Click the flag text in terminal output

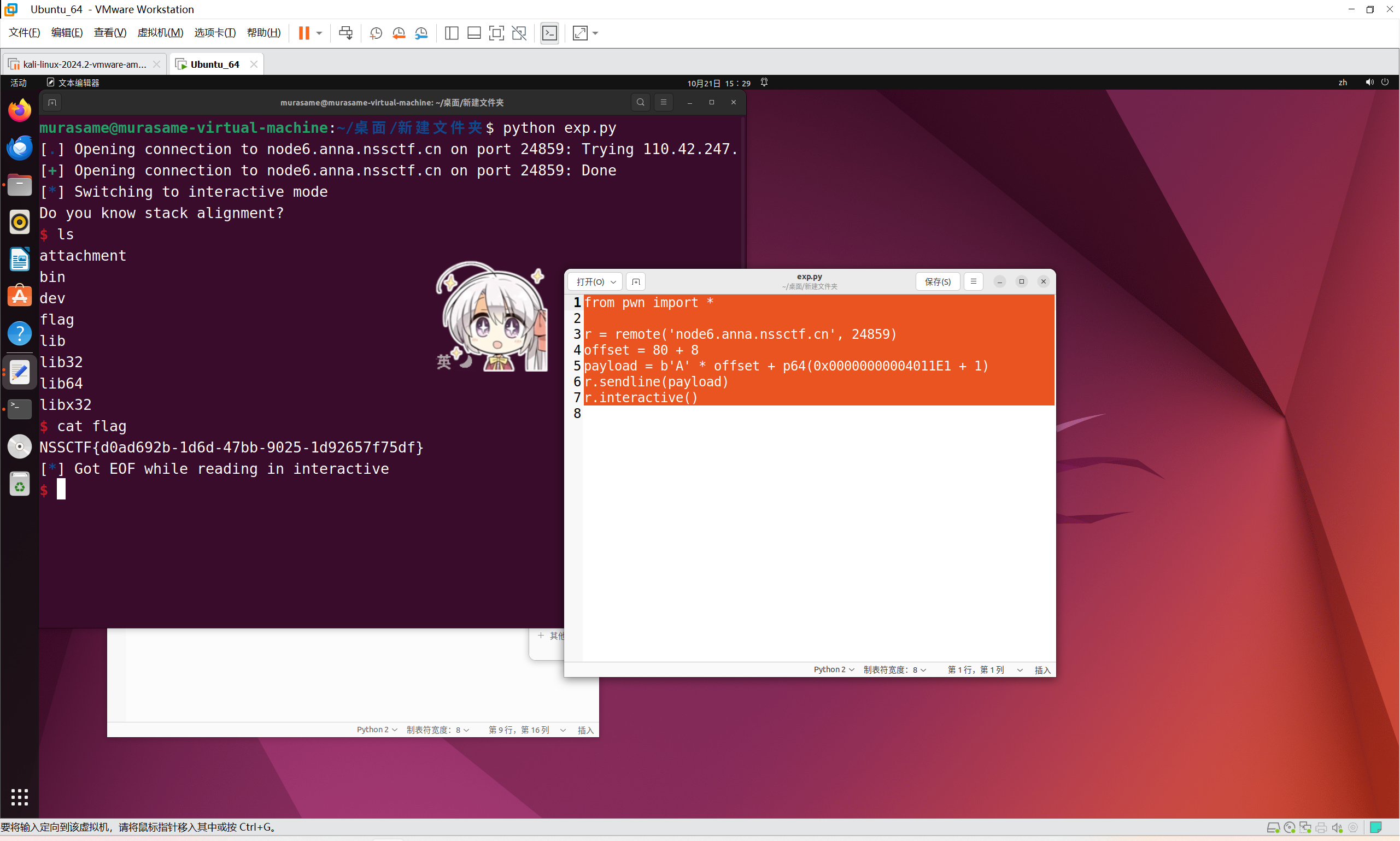point(57,320)
